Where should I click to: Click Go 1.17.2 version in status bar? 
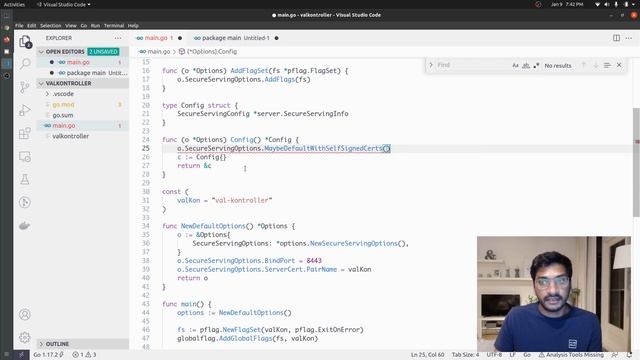pyautogui.click(x=48, y=355)
